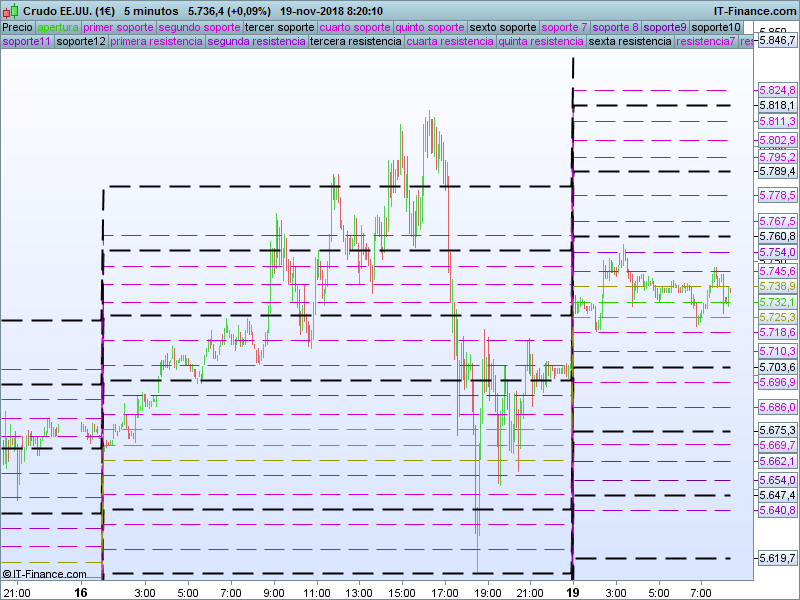The width and height of the screenshot is (800, 600).
Task: Open soporte12 indicator settings label
Action: [x=81, y=41]
